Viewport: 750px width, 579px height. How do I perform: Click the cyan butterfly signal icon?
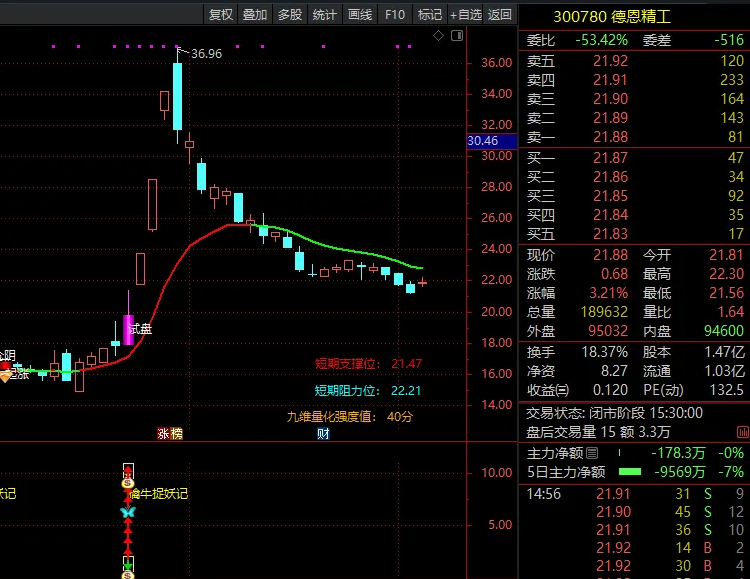coord(128,512)
